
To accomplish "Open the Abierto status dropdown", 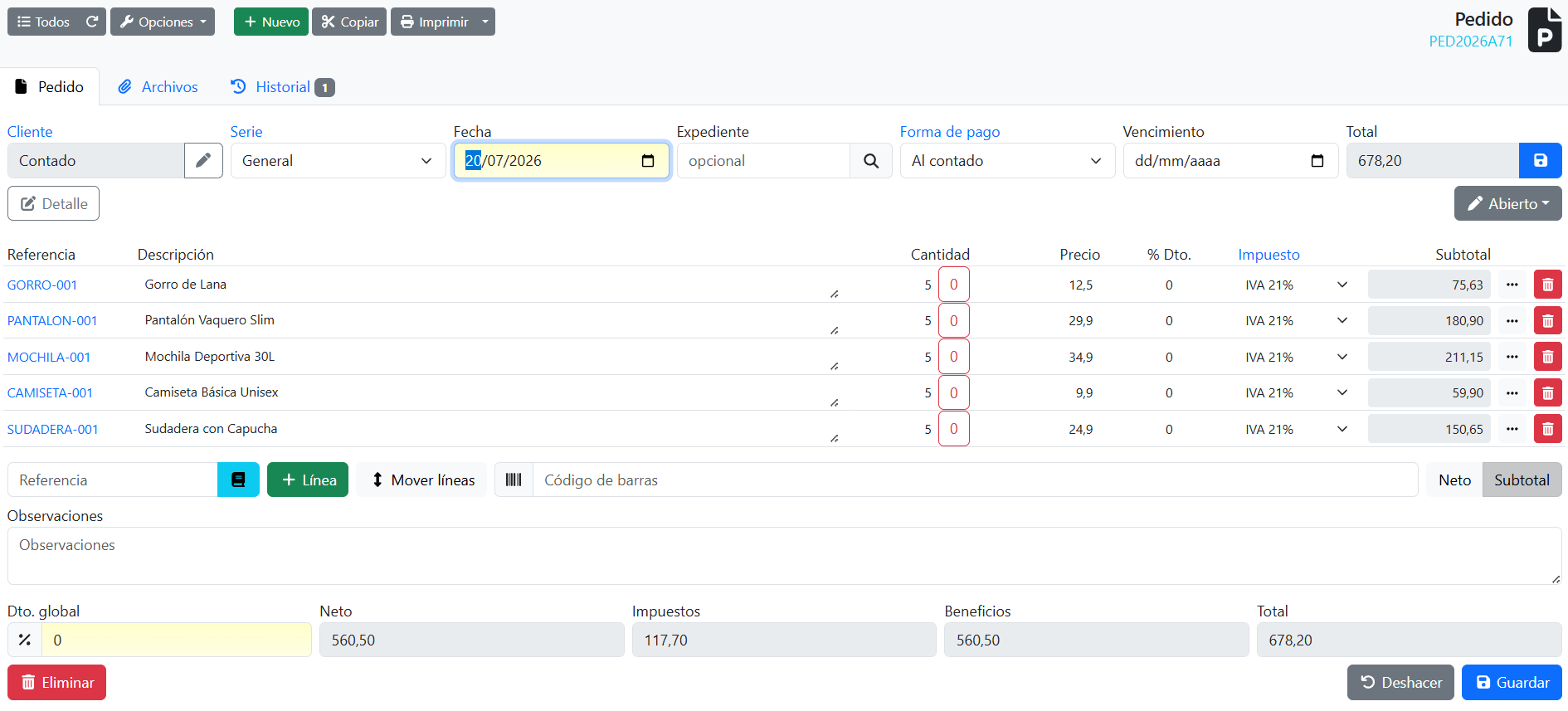I will 1507,203.
